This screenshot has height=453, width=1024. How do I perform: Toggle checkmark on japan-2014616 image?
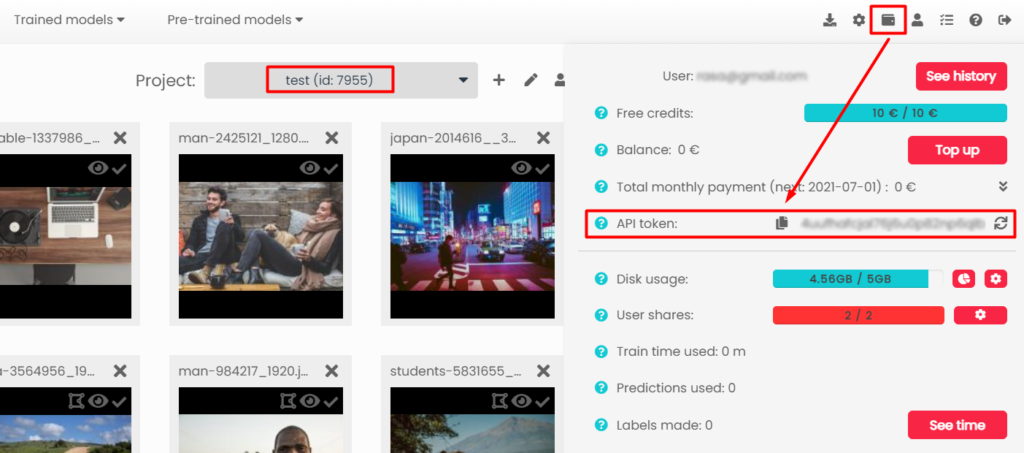pos(543,168)
